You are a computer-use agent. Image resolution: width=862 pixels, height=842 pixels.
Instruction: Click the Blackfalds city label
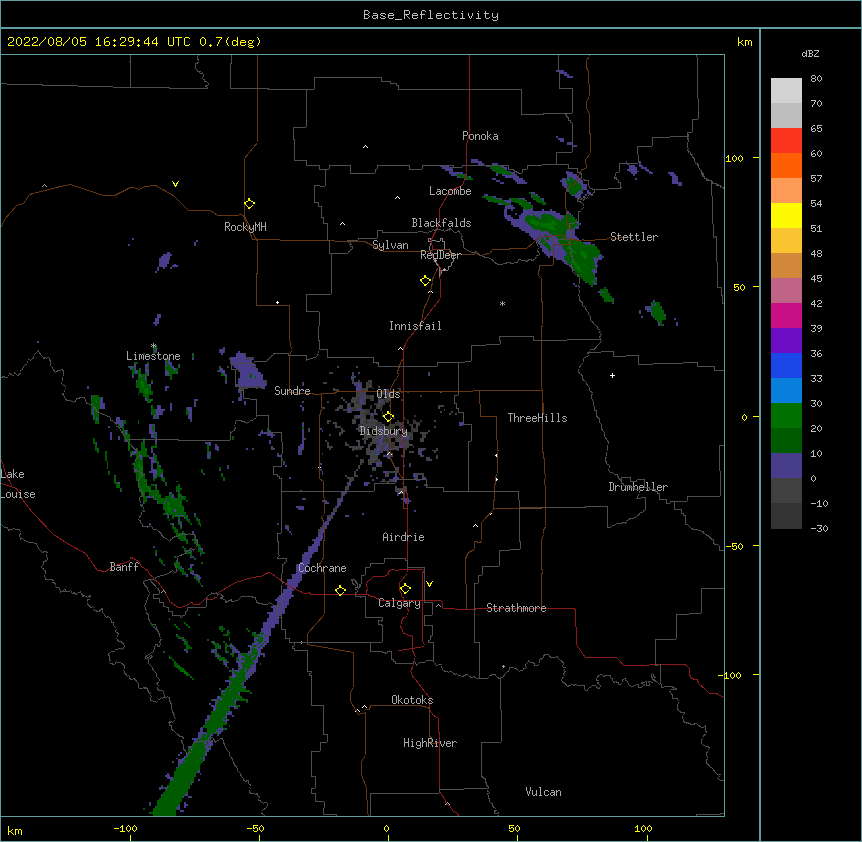point(441,223)
